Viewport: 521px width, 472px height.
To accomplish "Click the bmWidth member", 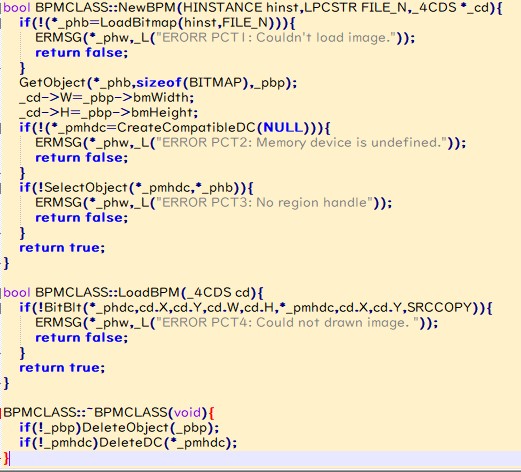I will 161,97.
